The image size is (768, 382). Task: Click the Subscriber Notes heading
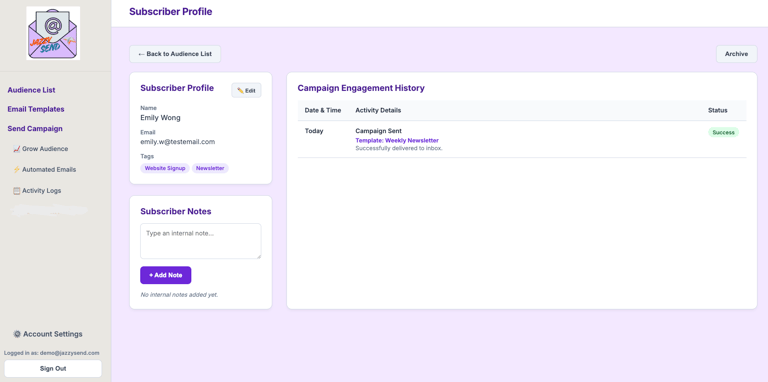[176, 212]
